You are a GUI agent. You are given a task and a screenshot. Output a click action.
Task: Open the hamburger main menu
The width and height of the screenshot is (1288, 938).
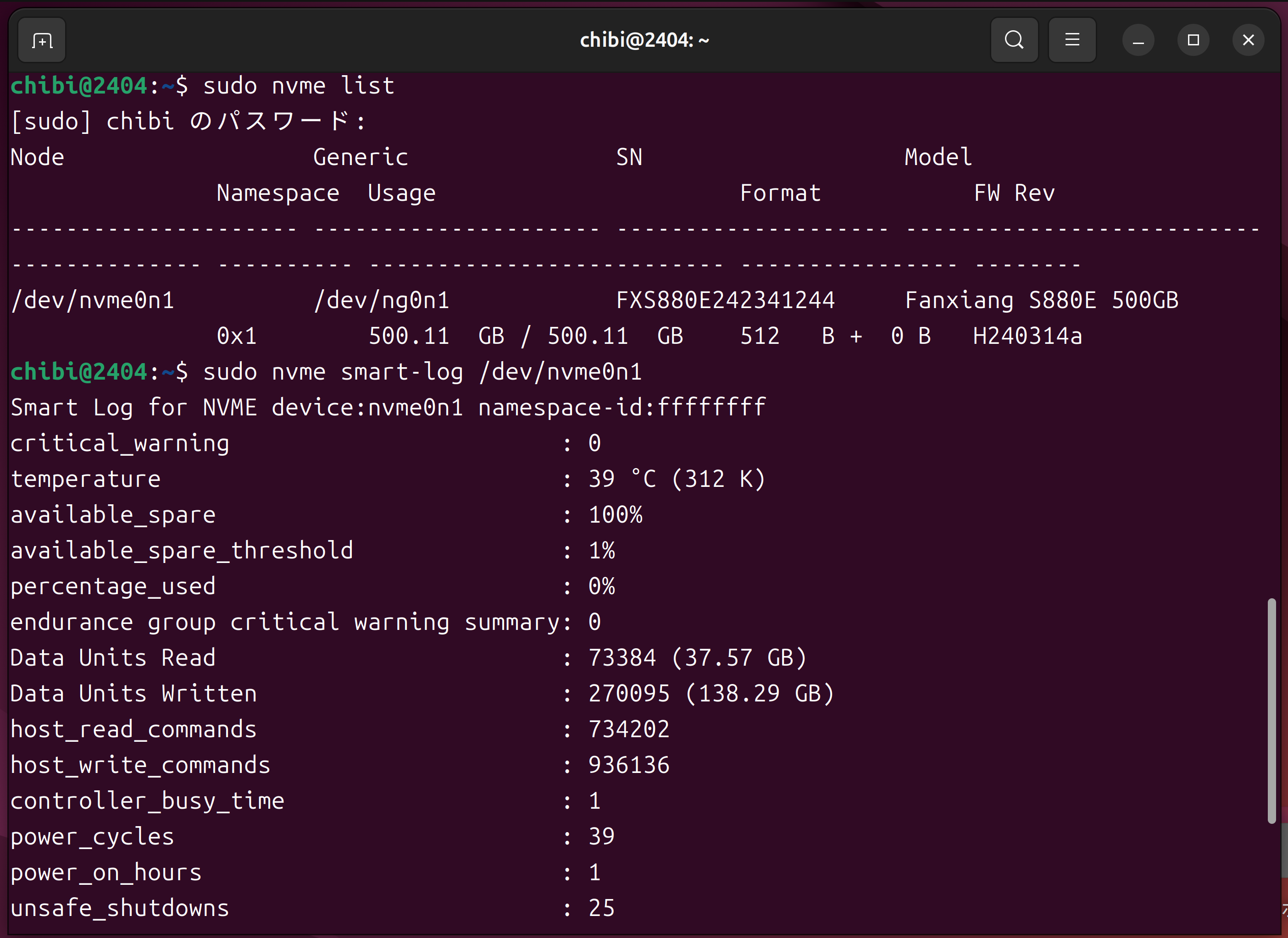click(x=1072, y=40)
